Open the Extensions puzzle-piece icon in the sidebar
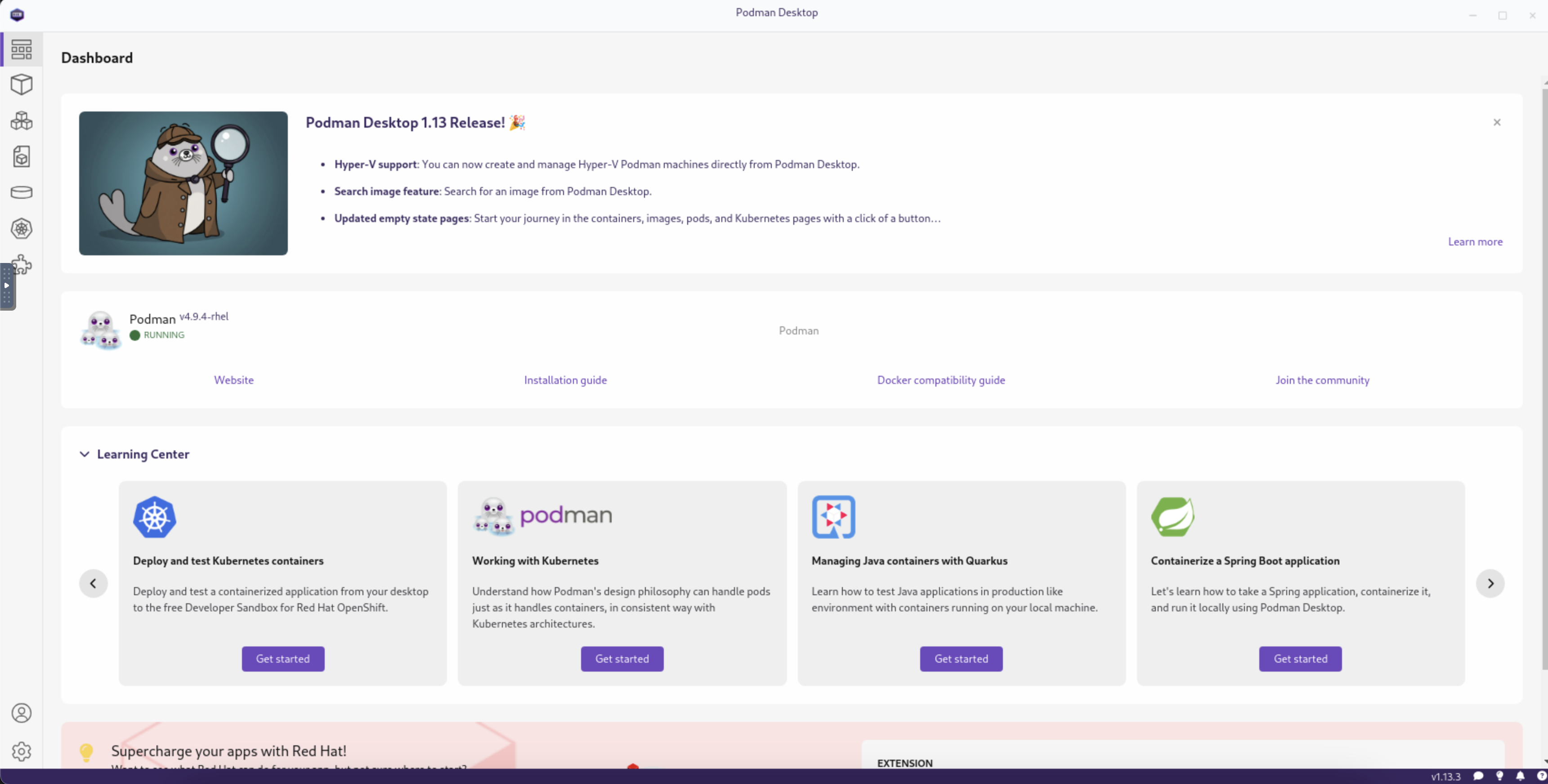The width and height of the screenshot is (1548, 784). [23, 264]
